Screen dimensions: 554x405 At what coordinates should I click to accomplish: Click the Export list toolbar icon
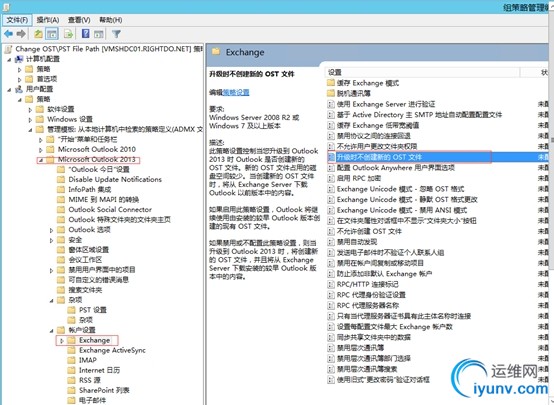(x=68, y=34)
